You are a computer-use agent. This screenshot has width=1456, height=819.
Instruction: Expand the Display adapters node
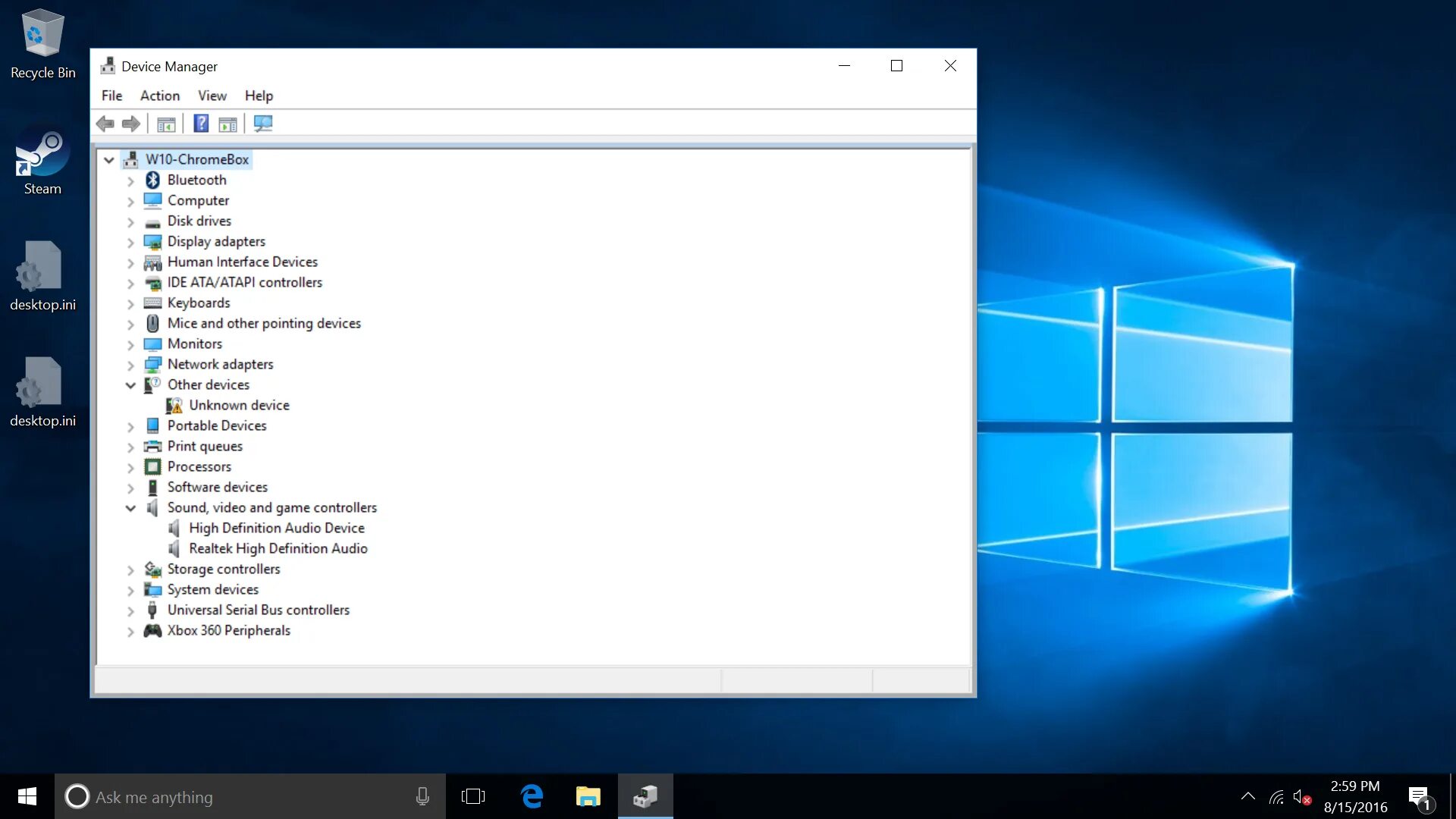coord(130,242)
